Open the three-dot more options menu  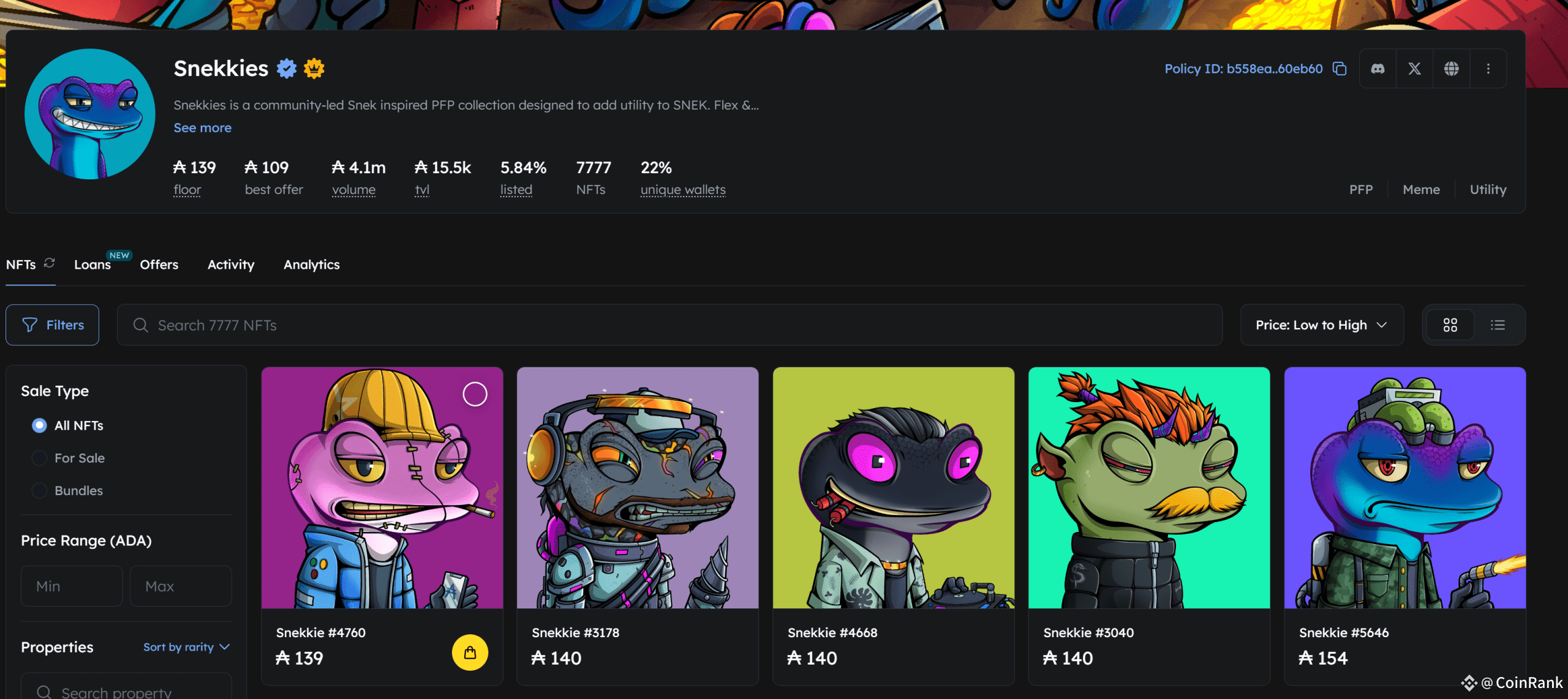(1488, 69)
